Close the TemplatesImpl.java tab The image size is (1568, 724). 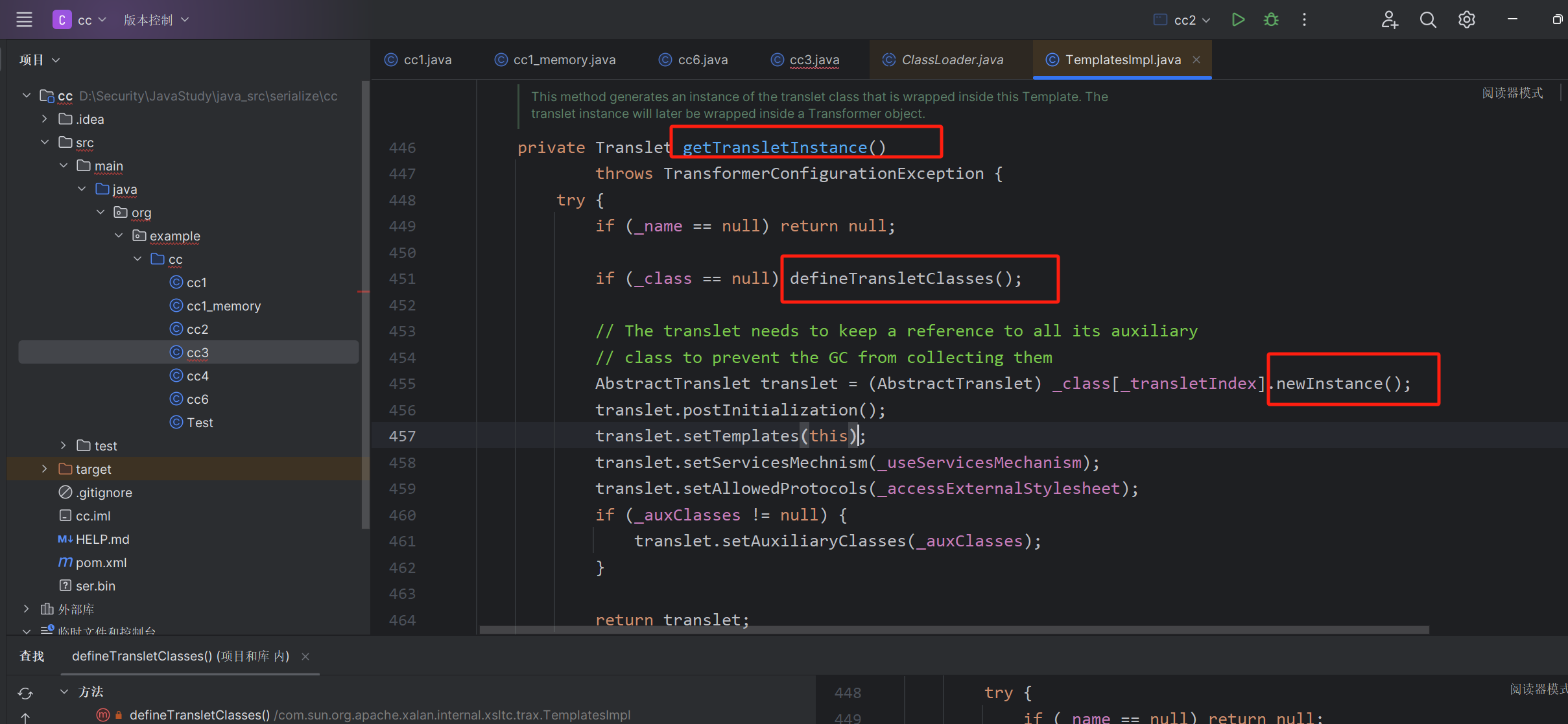[1196, 60]
